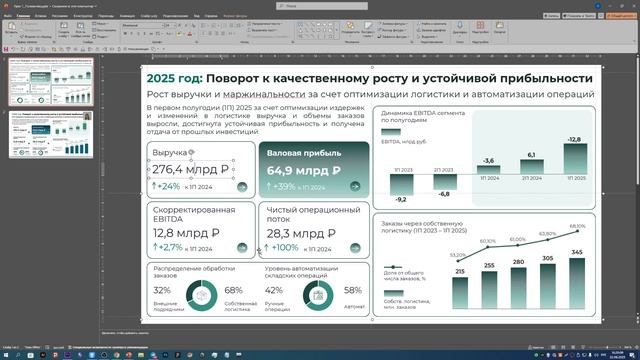Click the Формат по образцу brush
The image size is (640, 360).
[x=36, y=37]
